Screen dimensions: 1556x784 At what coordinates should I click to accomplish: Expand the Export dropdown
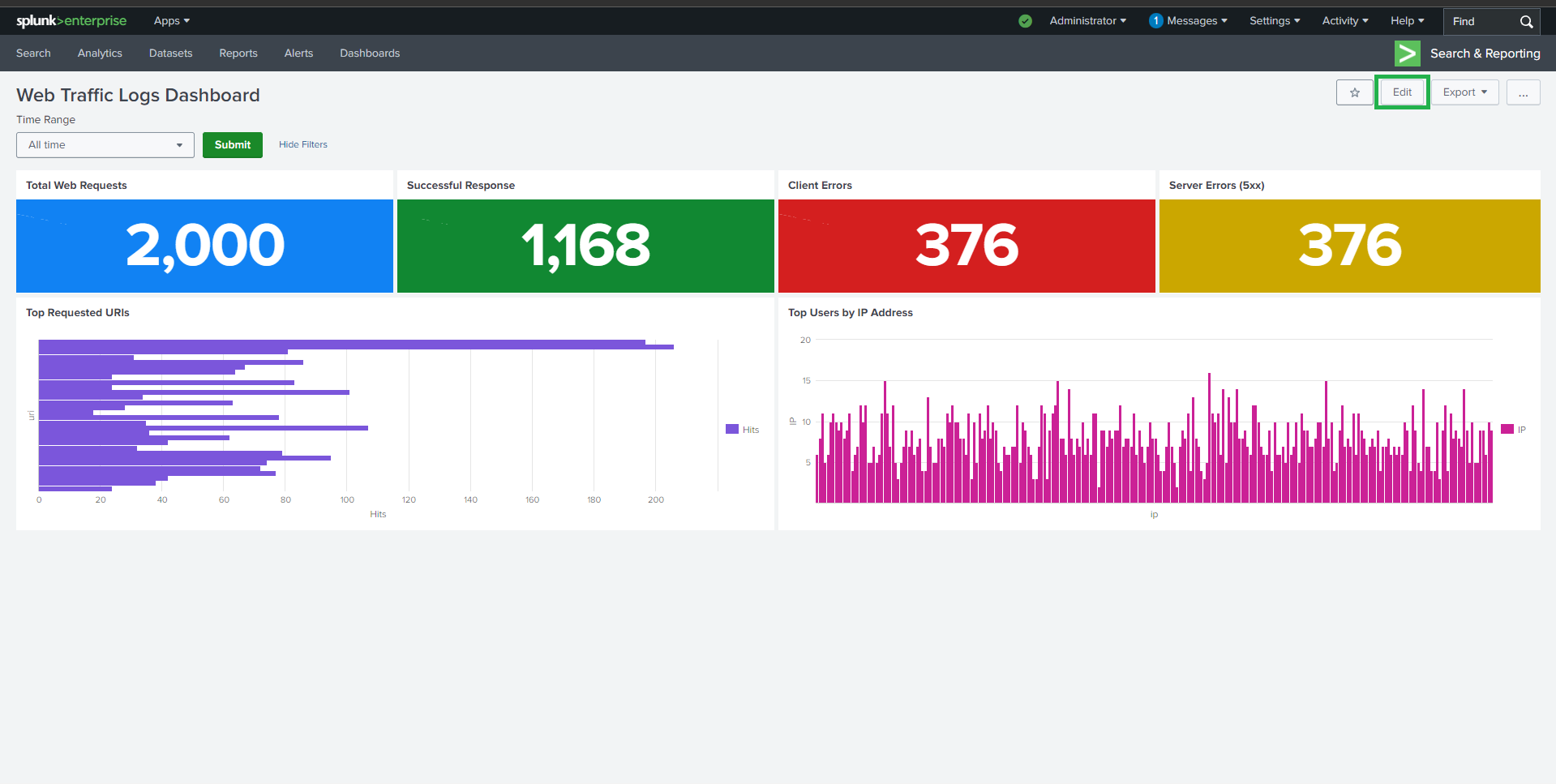click(x=1464, y=92)
